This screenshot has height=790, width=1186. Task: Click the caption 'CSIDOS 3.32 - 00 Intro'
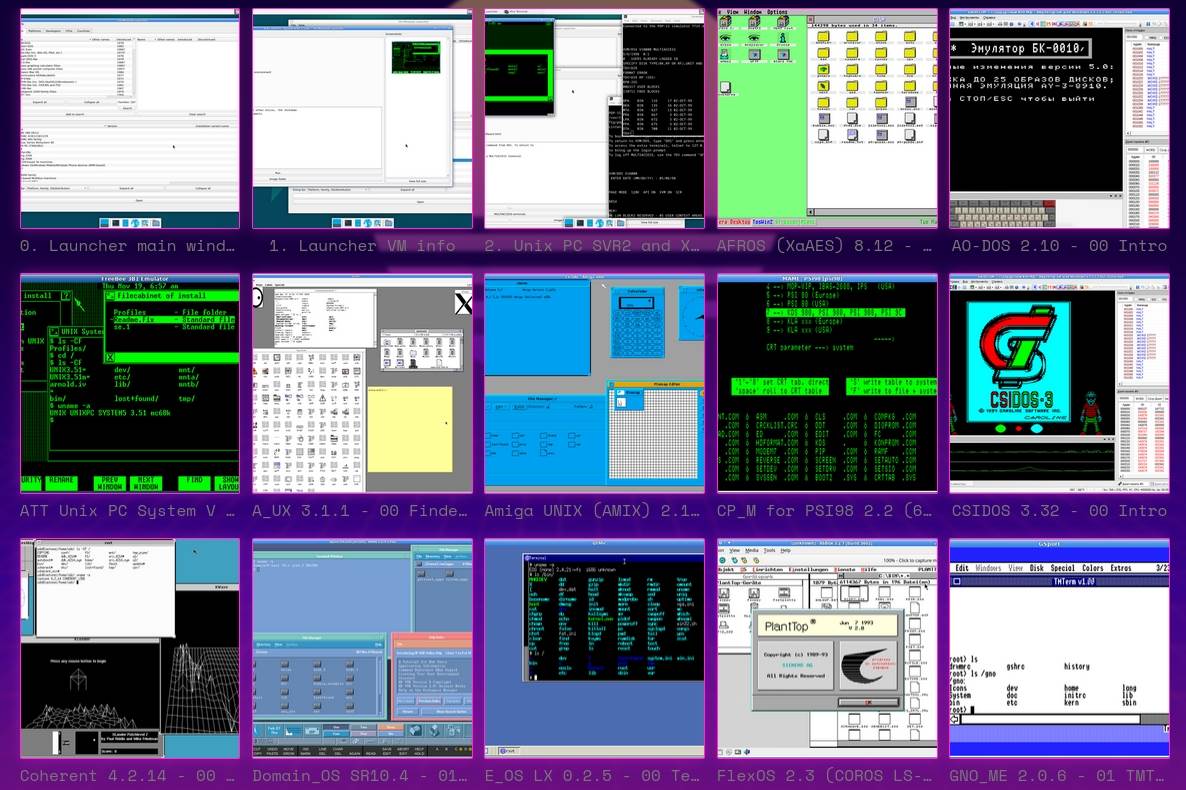[x=1059, y=511]
